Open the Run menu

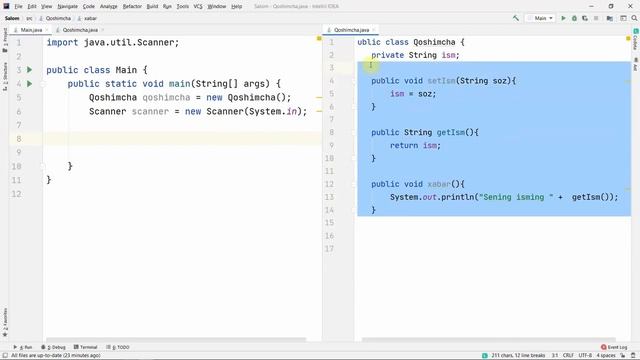point(167,7)
